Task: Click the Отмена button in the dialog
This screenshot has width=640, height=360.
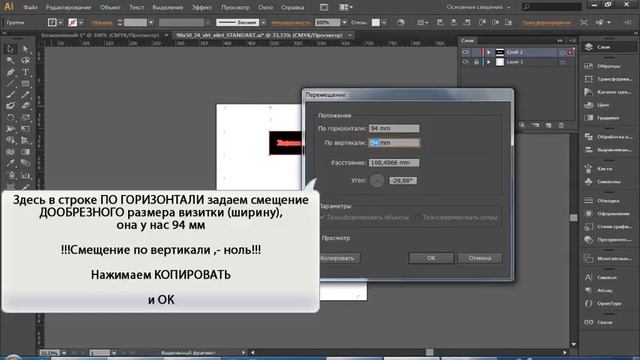Action: [480, 258]
